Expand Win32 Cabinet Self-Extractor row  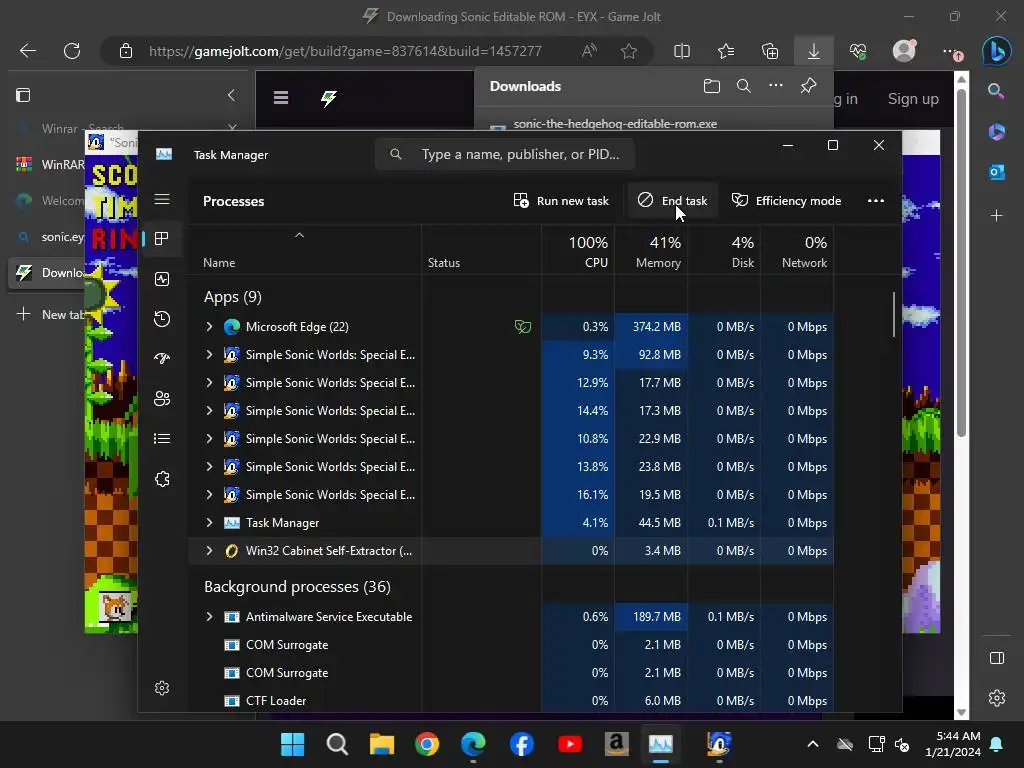209,551
